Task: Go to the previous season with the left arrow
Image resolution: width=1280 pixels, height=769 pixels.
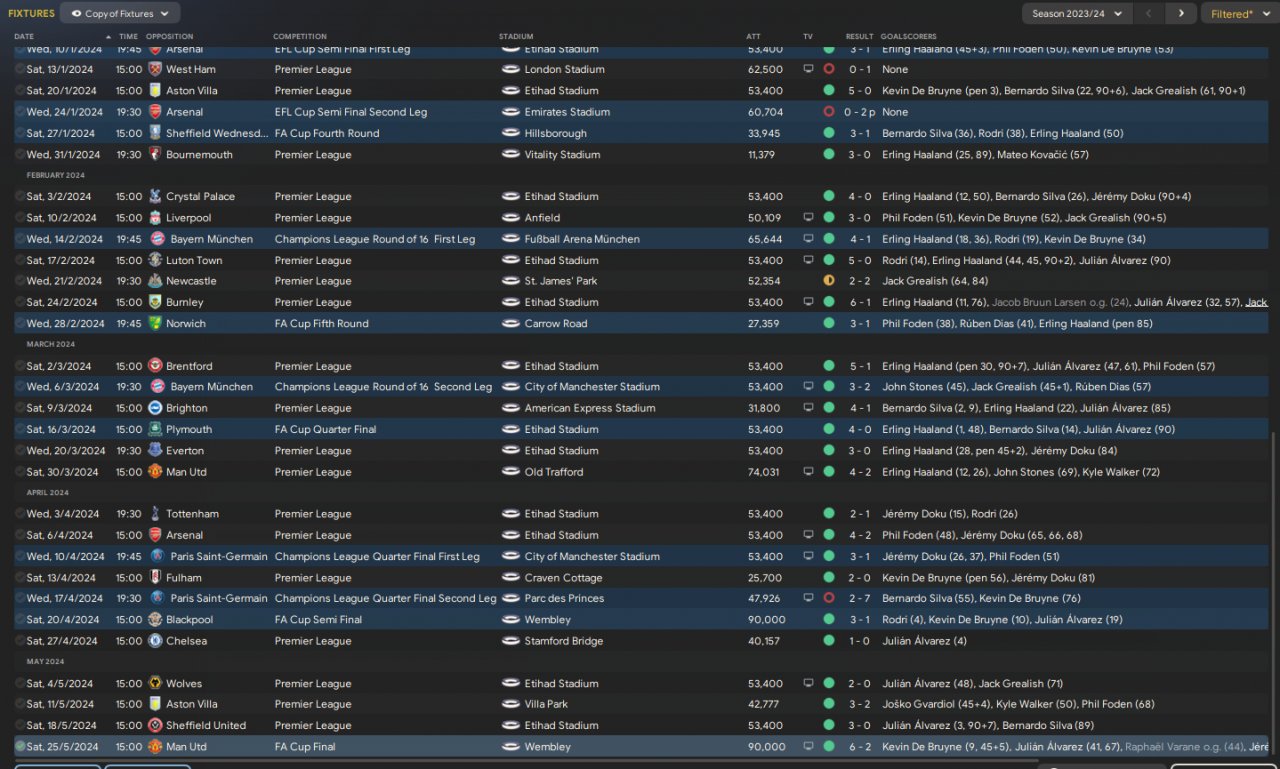Action: (1149, 14)
